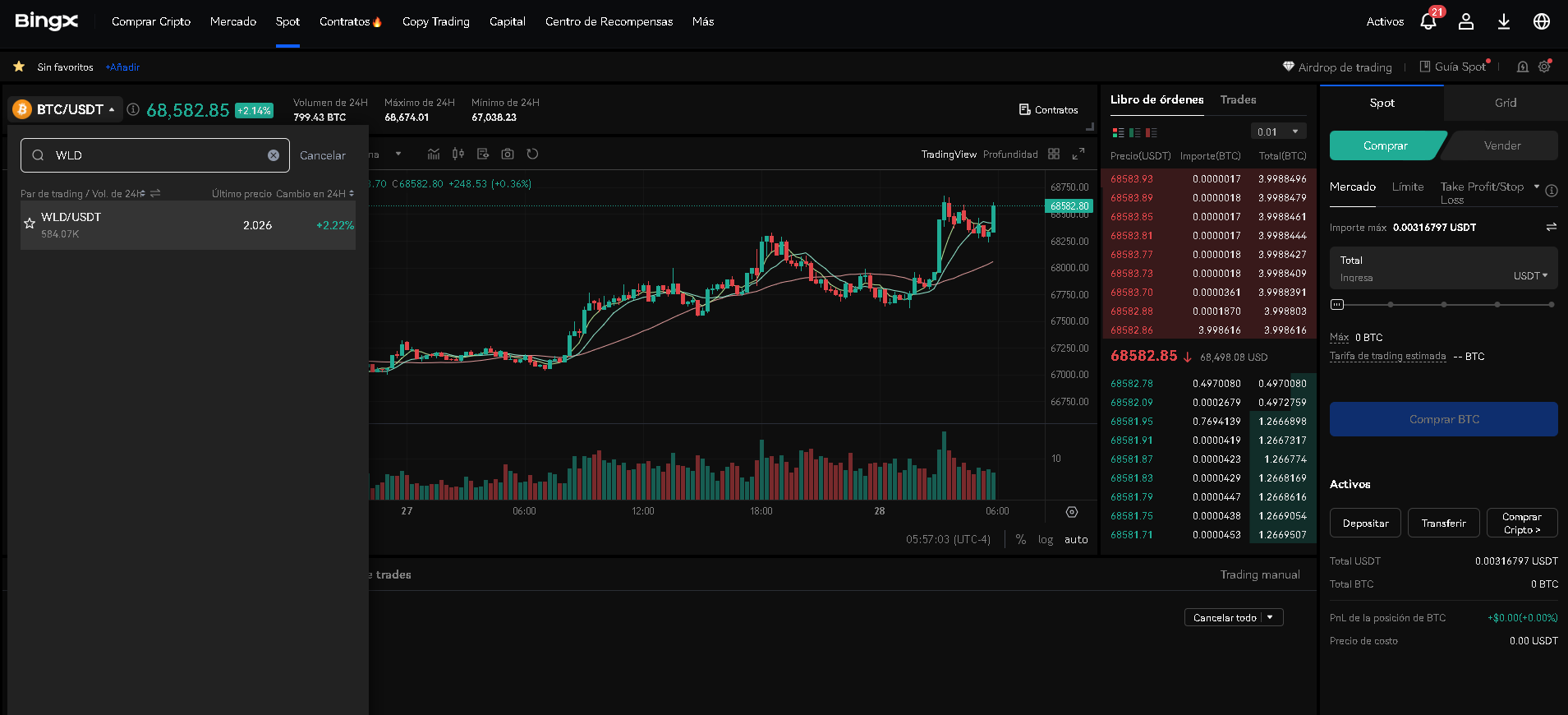Select the Límite order type

click(1408, 187)
